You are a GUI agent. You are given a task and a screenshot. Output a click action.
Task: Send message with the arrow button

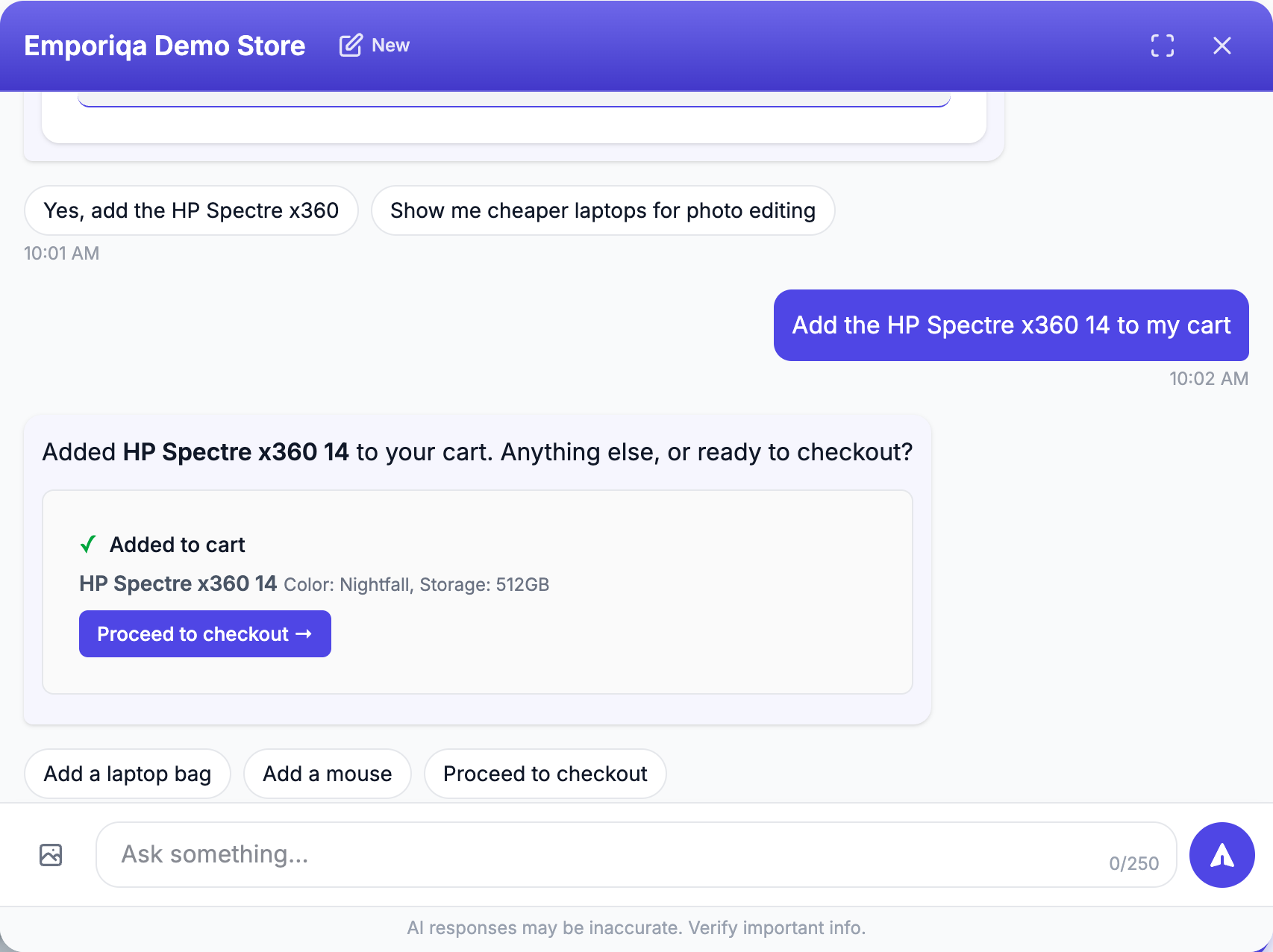click(1222, 855)
